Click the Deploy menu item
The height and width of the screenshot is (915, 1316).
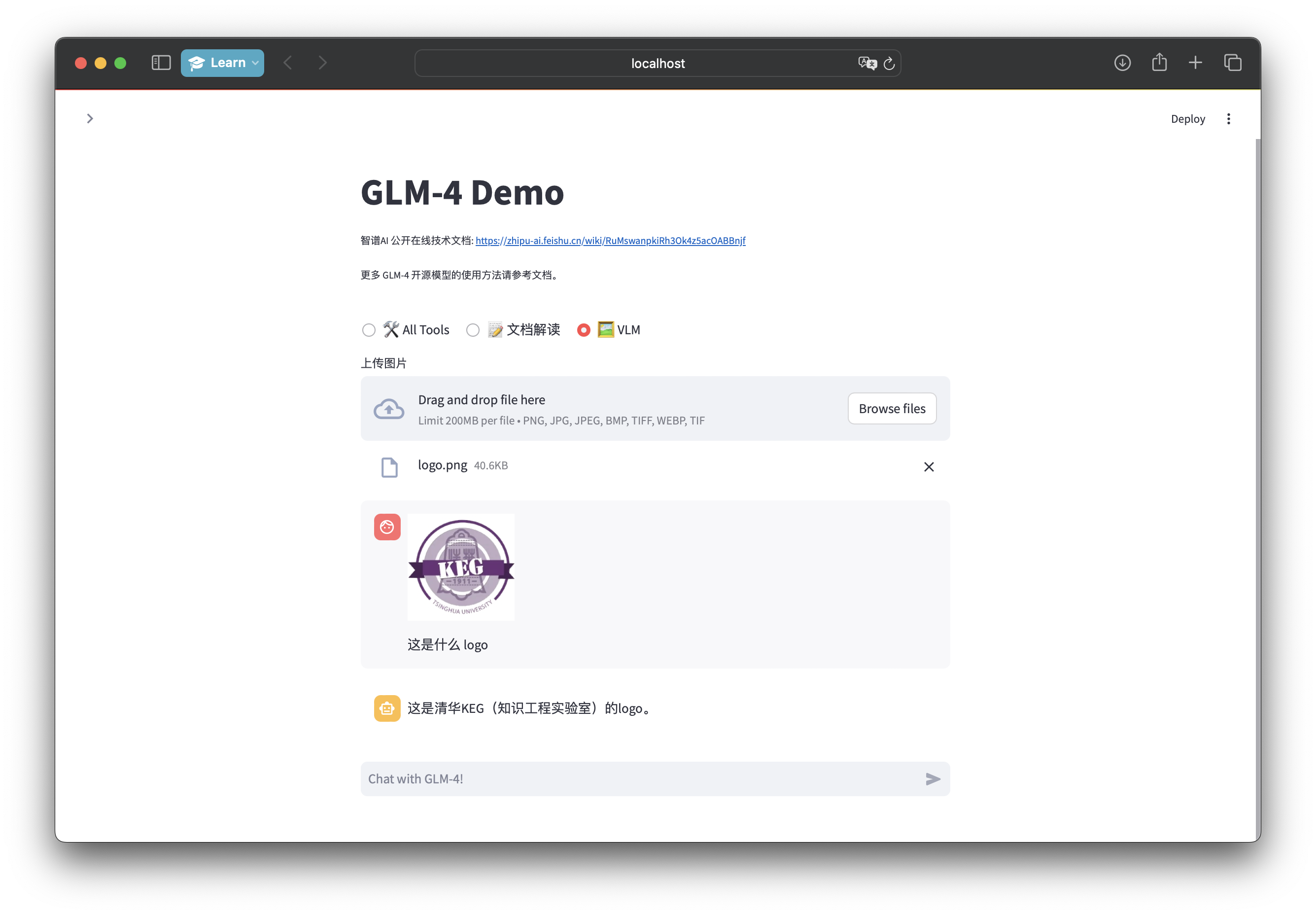tap(1188, 118)
